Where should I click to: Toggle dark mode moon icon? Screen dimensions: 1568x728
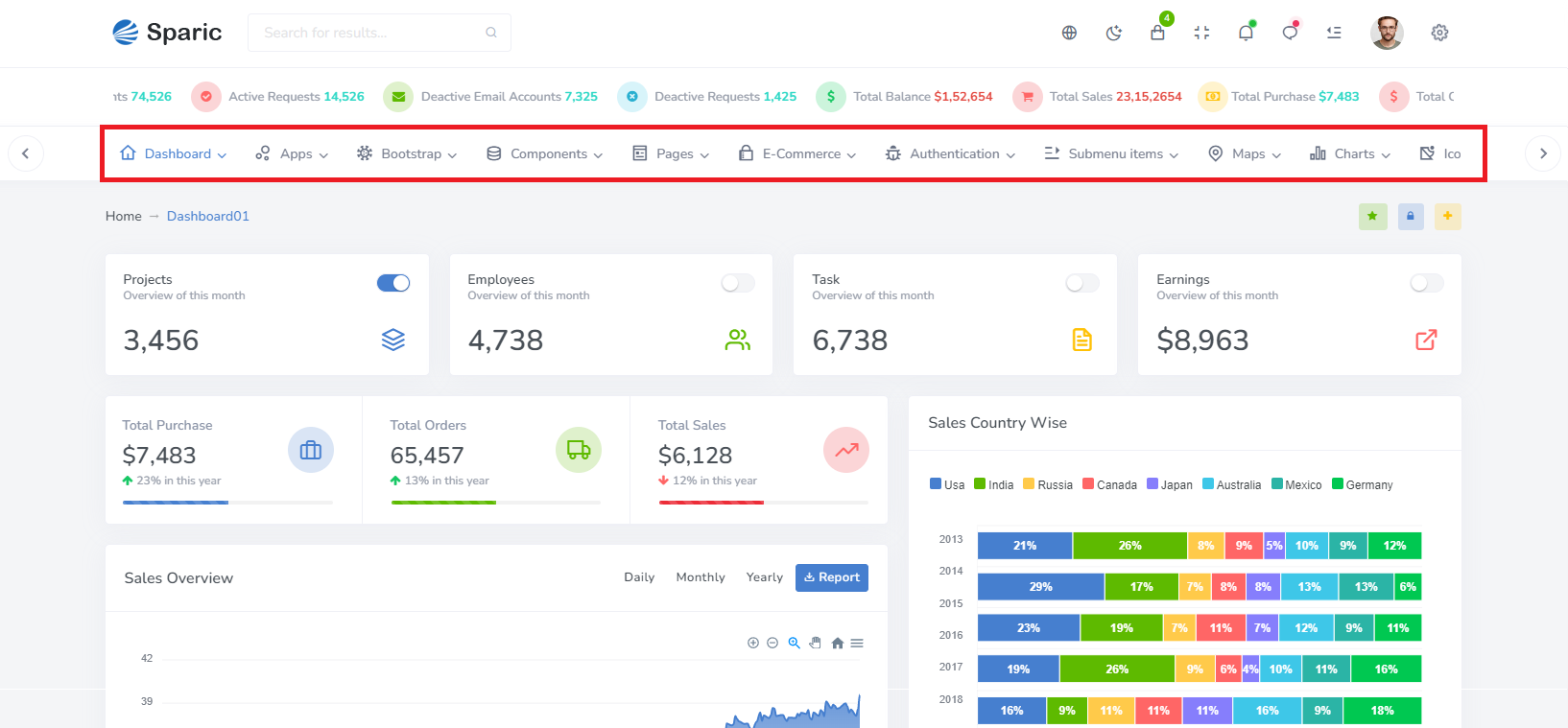click(x=1113, y=33)
